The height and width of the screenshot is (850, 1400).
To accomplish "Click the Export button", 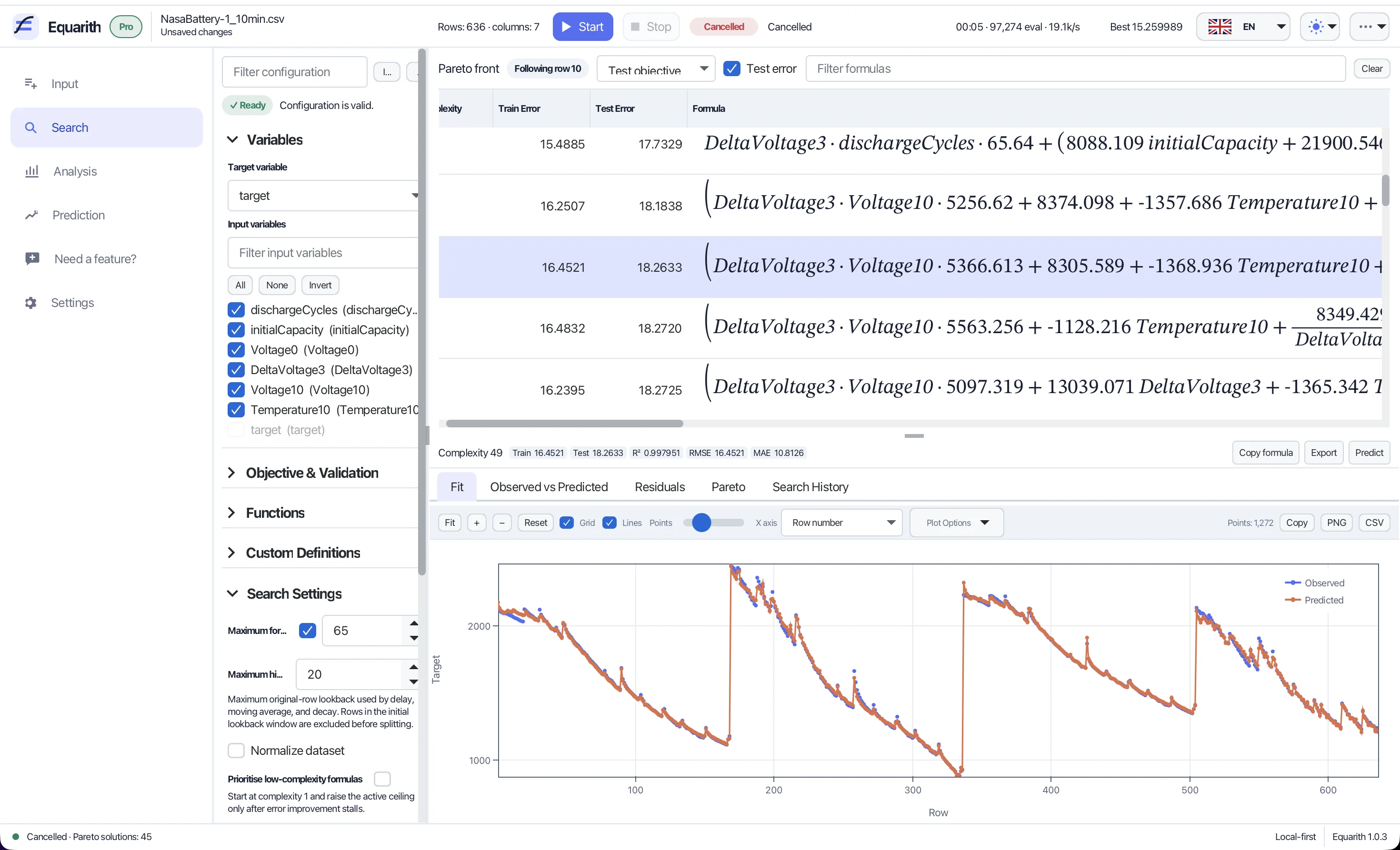I will click(x=1323, y=453).
